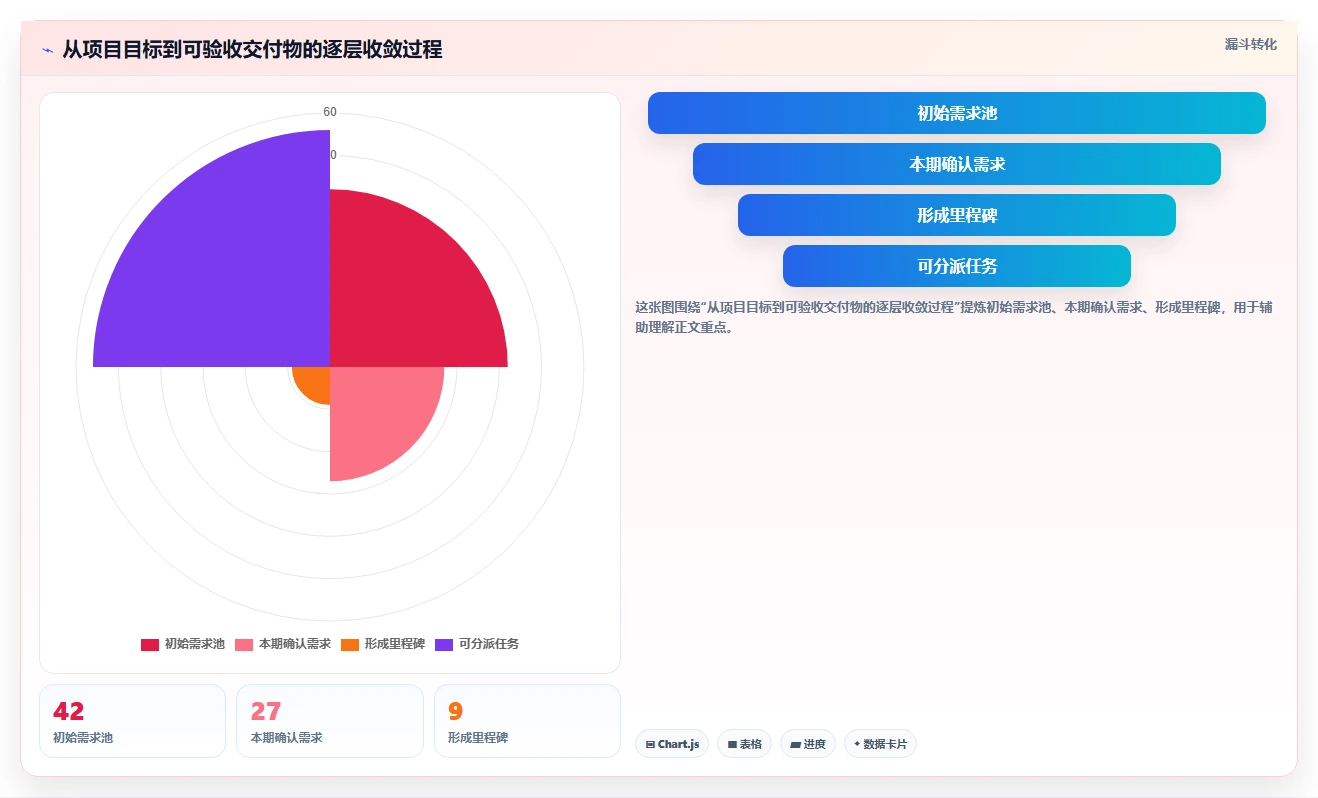
Task: Open the 9 形成里程碑 stat card
Action: (527, 721)
